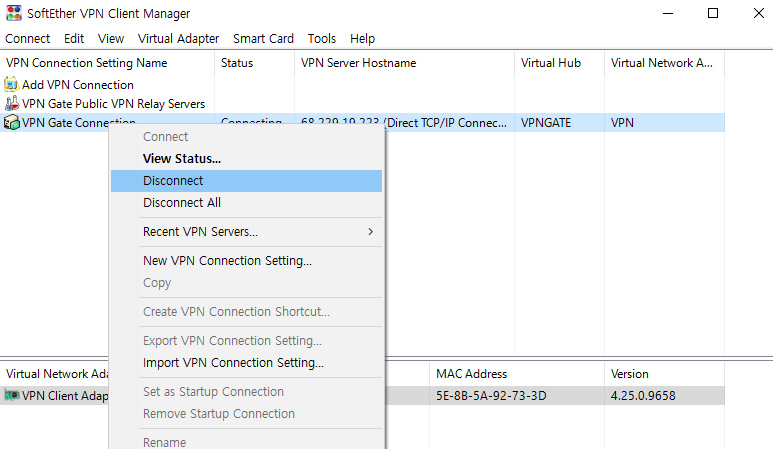Select Disconnect in context menu
The width and height of the screenshot is (773, 449).
pos(246,181)
